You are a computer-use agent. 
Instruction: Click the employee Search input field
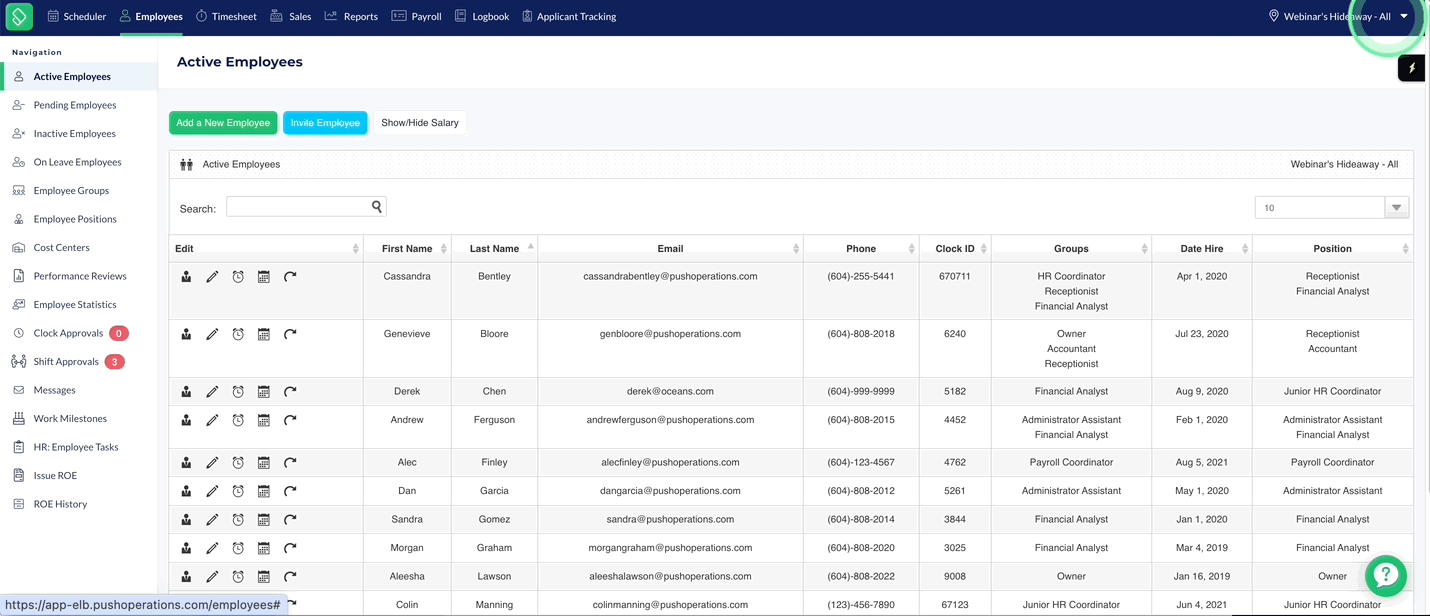[x=298, y=207]
